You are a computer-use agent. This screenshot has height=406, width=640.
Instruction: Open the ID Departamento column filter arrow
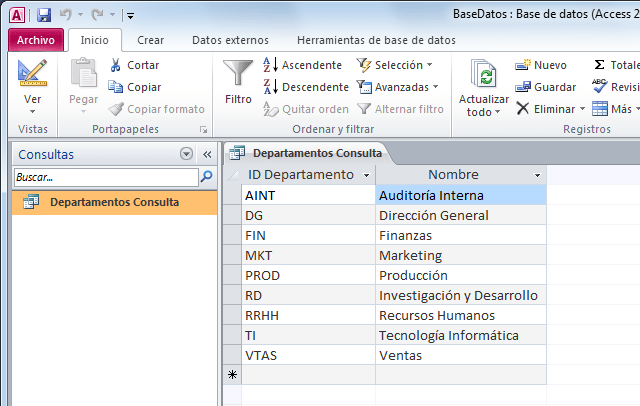point(367,175)
